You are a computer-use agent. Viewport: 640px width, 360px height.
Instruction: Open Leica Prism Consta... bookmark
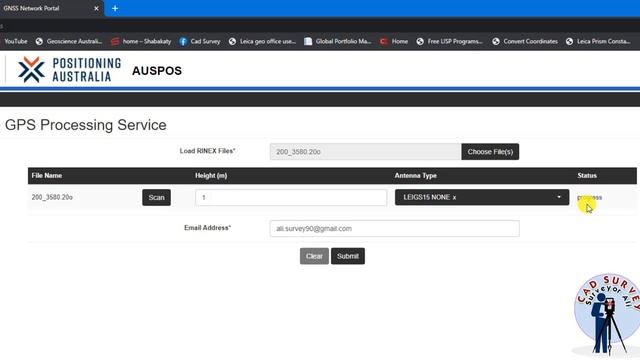[598, 41]
